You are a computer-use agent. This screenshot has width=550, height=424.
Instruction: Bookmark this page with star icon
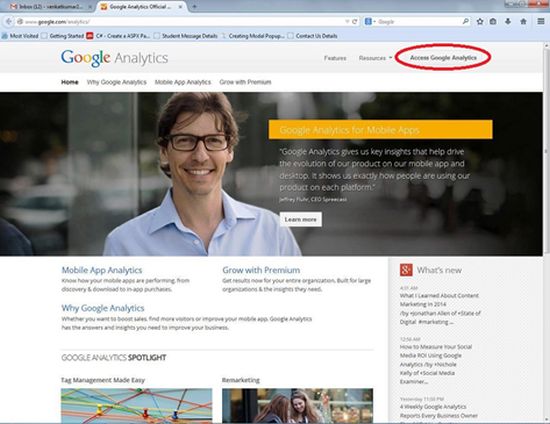480,21
